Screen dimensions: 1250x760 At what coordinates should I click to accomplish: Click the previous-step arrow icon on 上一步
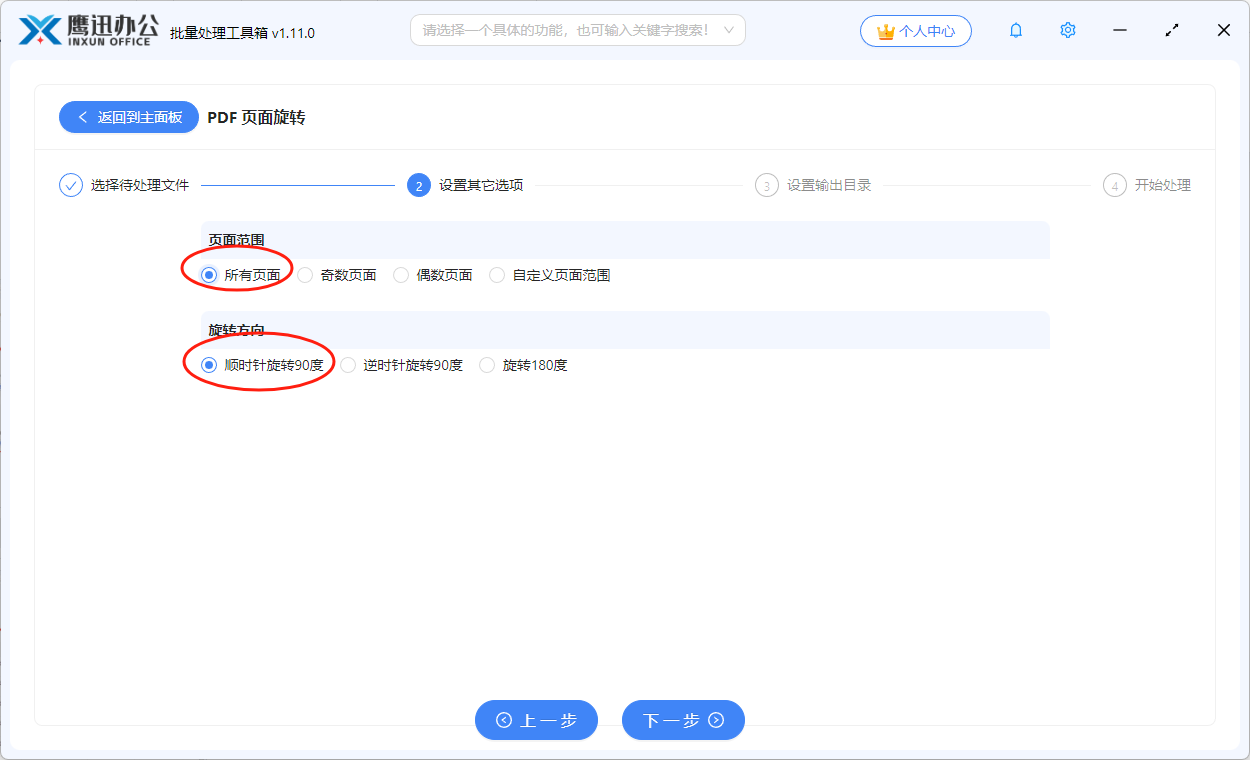point(504,720)
